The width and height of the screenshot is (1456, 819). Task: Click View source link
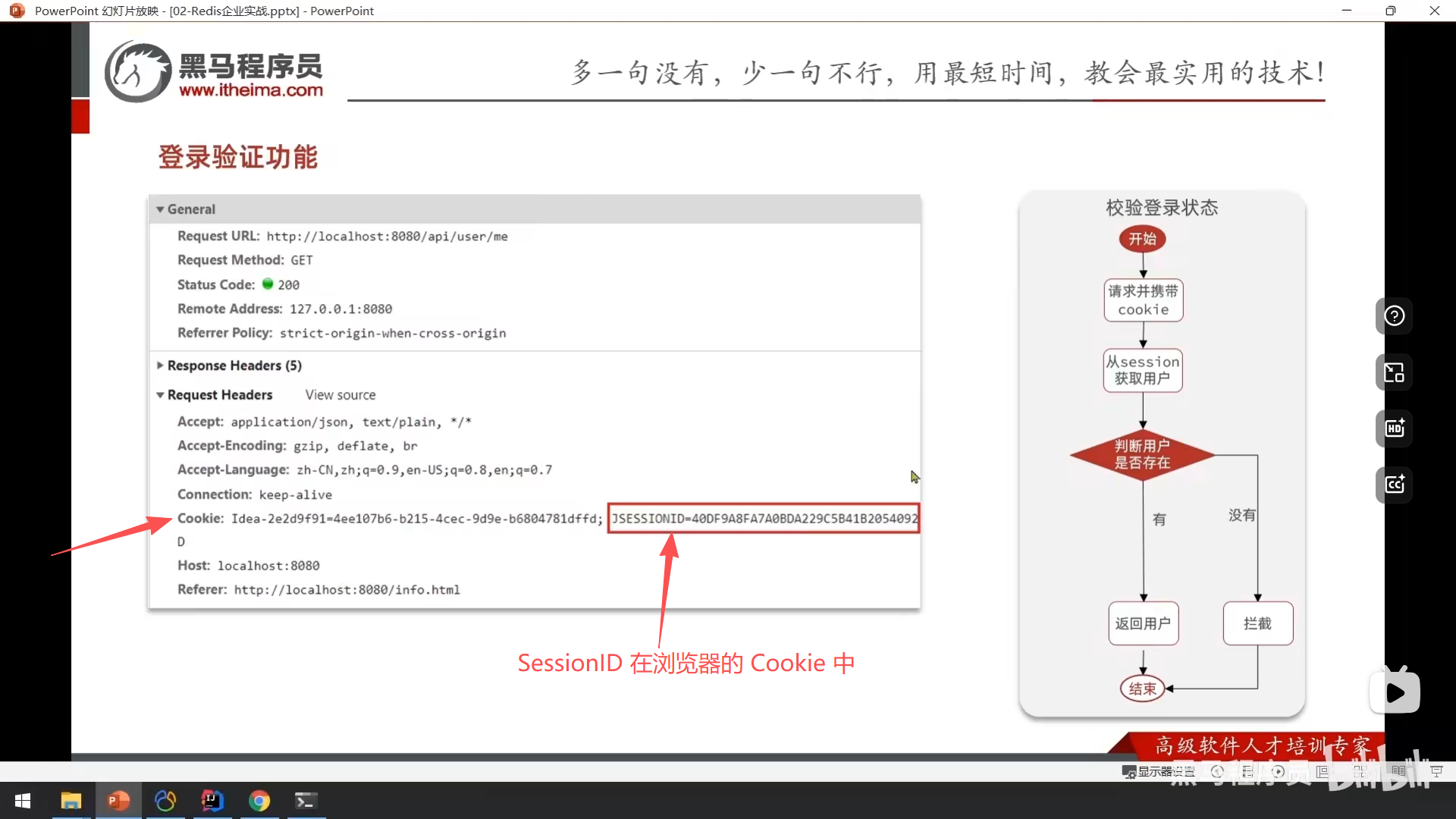[340, 395]
